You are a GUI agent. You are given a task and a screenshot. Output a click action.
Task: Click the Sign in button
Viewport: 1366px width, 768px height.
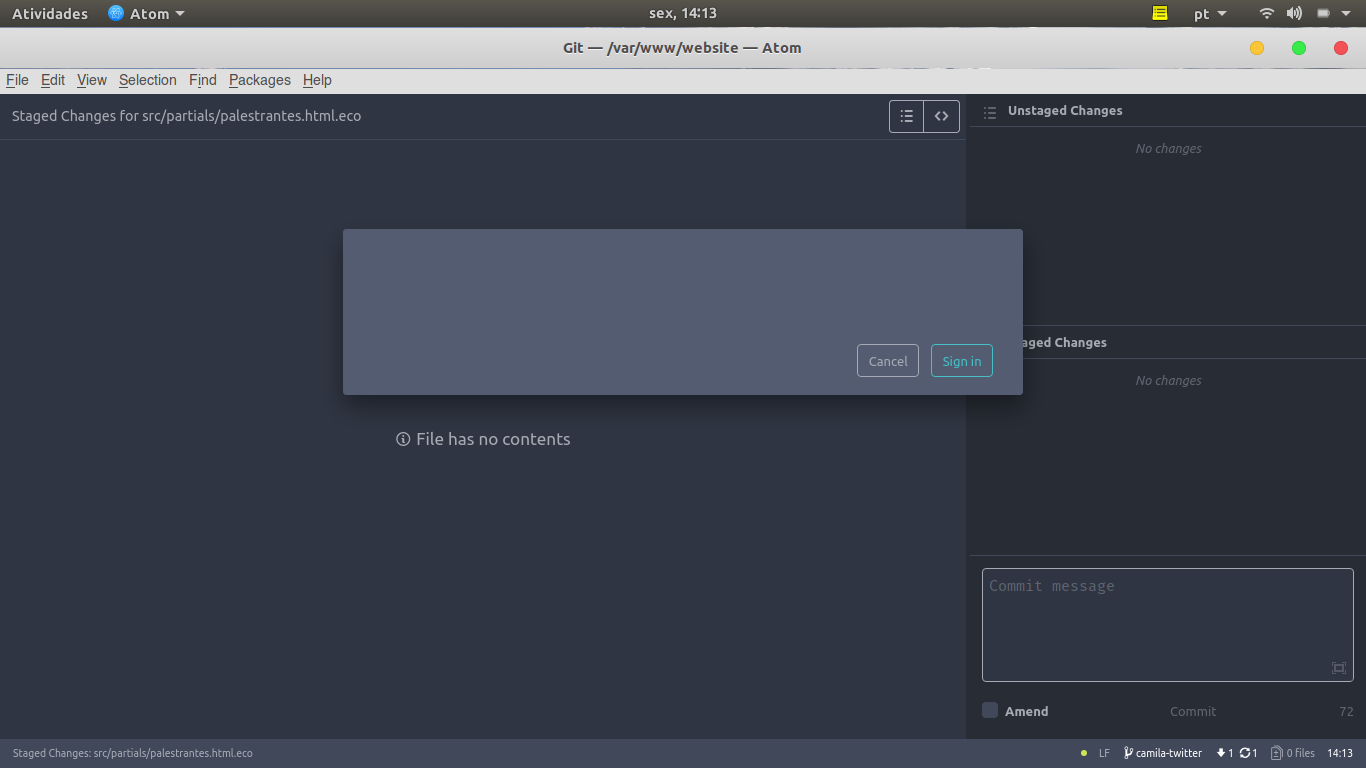[x=962, y=361]
